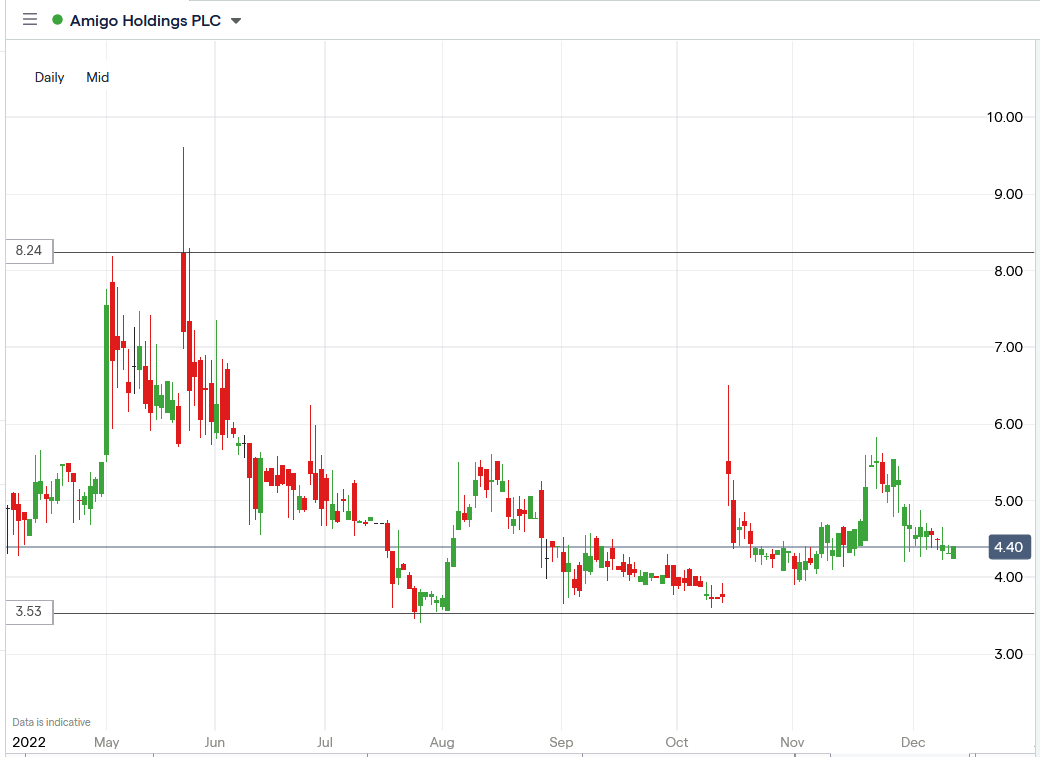Click the 4.40 current price badge

[1009, 547]
